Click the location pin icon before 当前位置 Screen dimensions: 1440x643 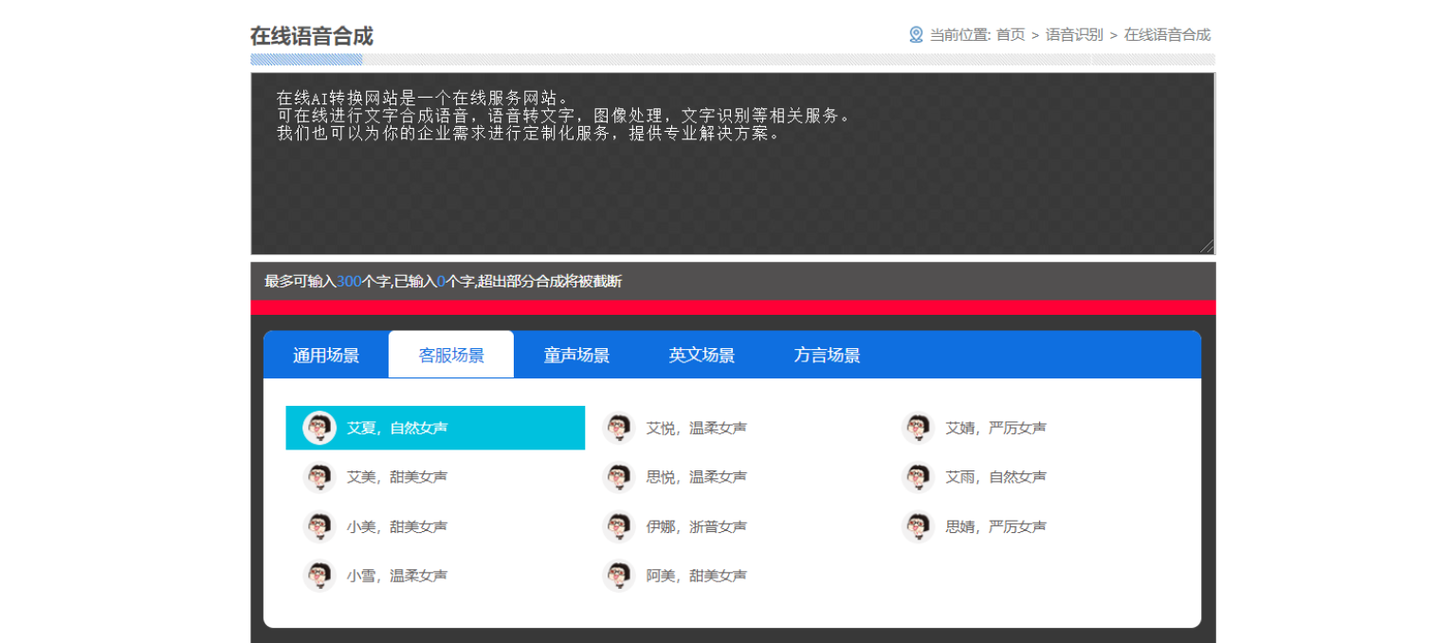(916, 34)
